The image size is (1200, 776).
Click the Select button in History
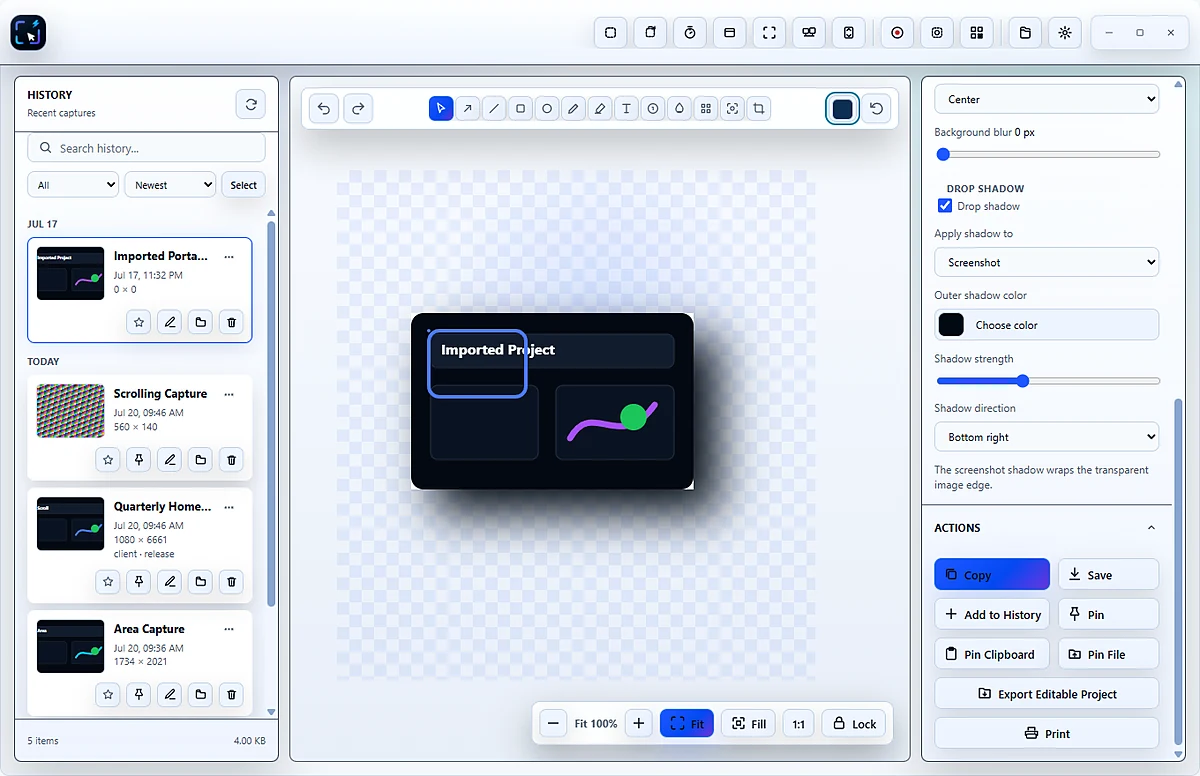(x=243, y=185)
